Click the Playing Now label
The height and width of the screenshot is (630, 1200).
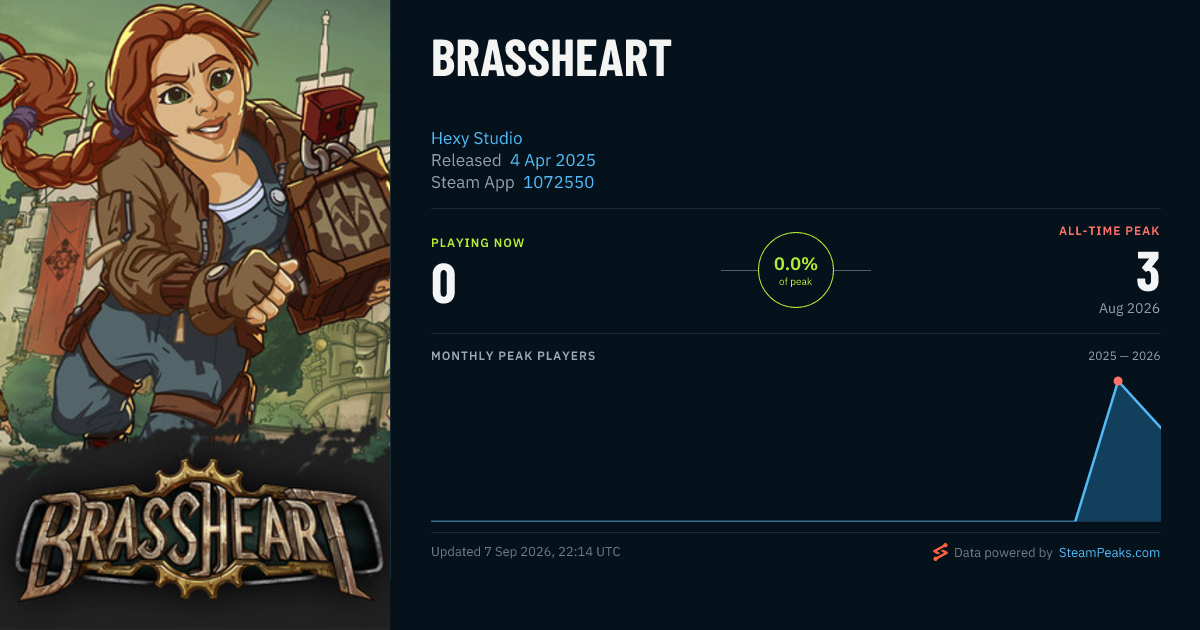tap(478, 243)
